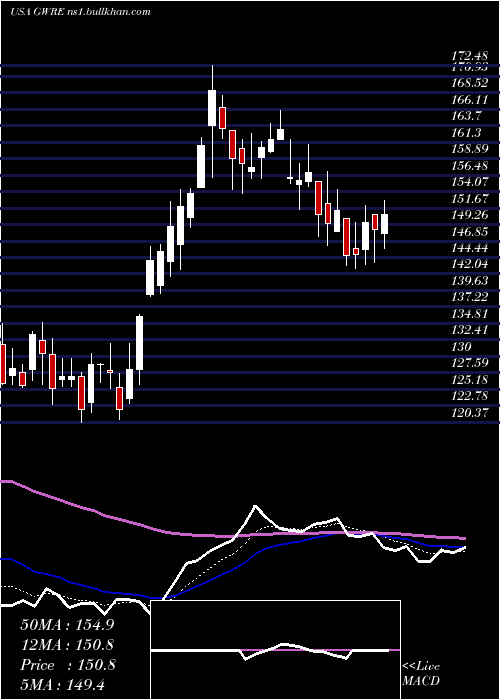Screen dimensions: 500x700
Task: Click the 163.7 price level label
Action: [x=467, y=116]
